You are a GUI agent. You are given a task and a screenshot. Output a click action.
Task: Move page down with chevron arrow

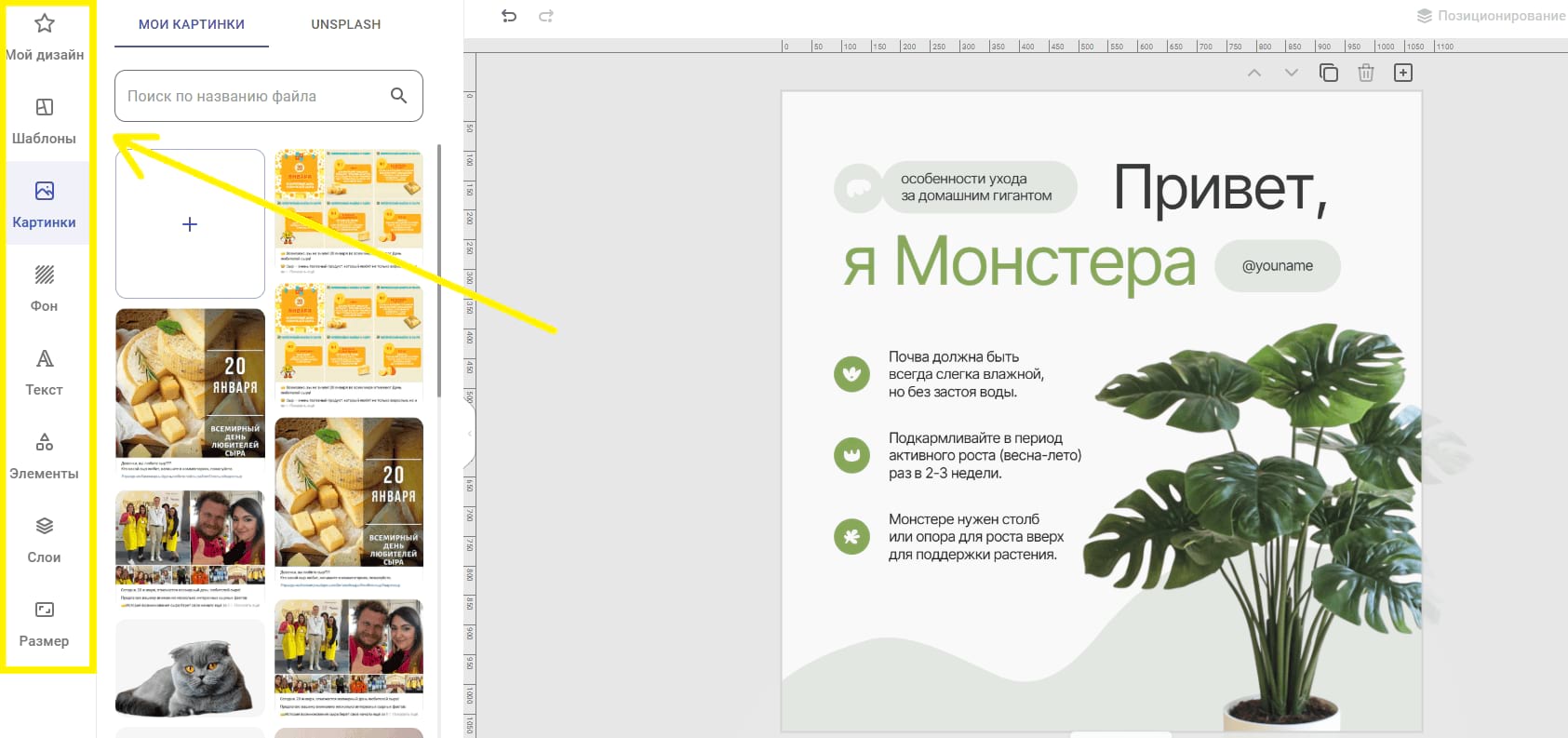1292,73
